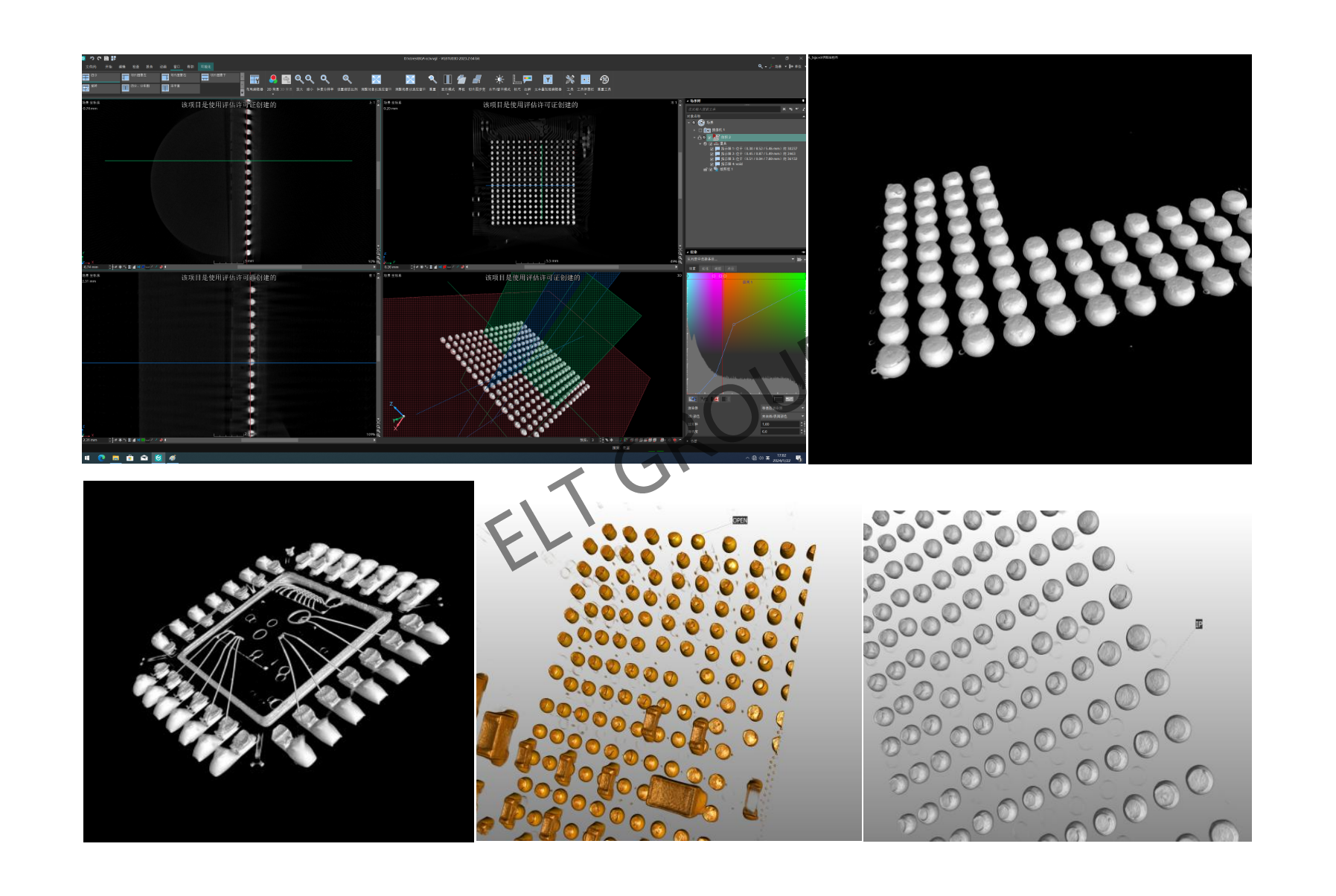Expand the 摄像机 1 tree node arrow

tap(694, 130)
